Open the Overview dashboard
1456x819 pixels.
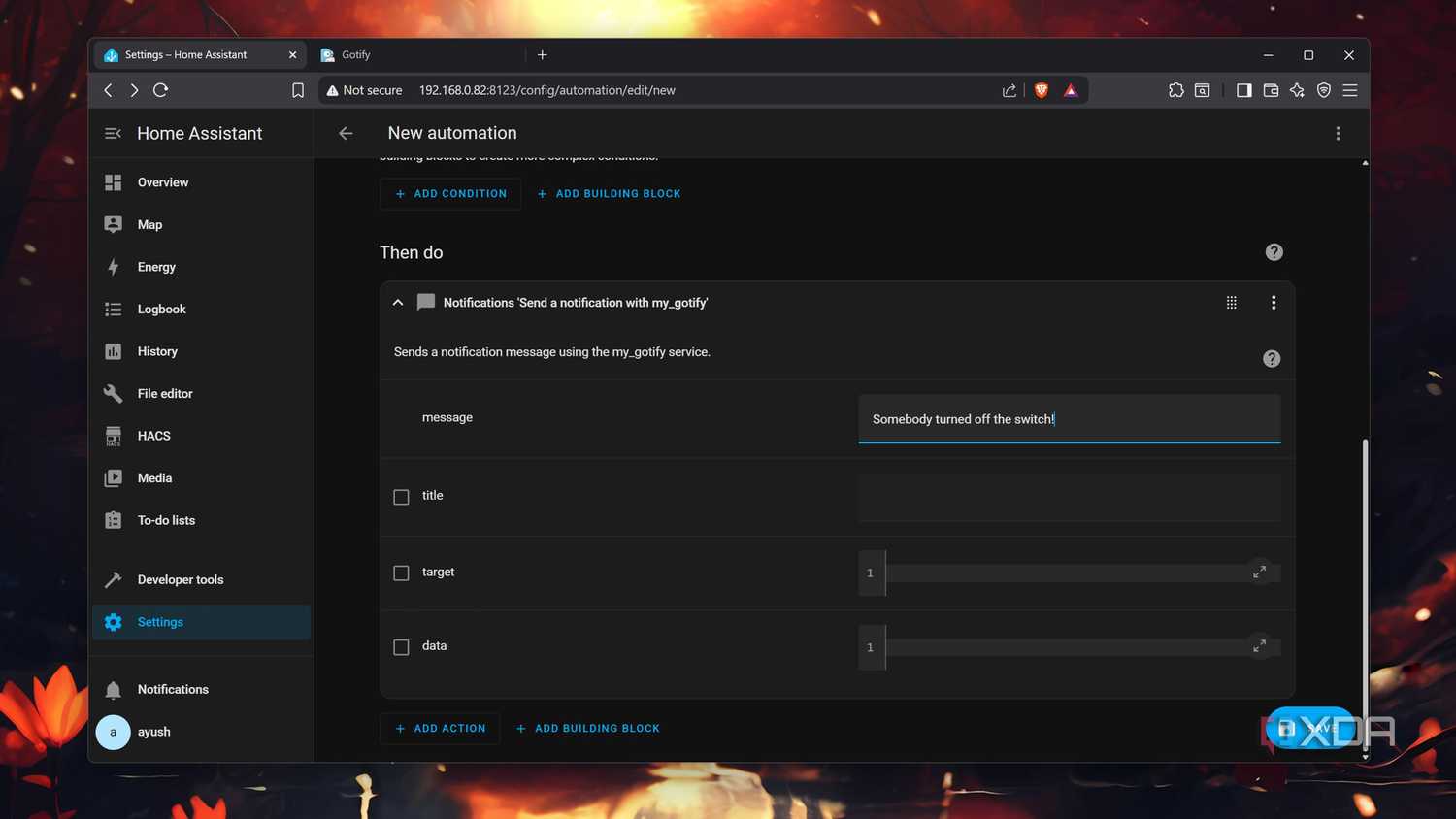point(201,182)
